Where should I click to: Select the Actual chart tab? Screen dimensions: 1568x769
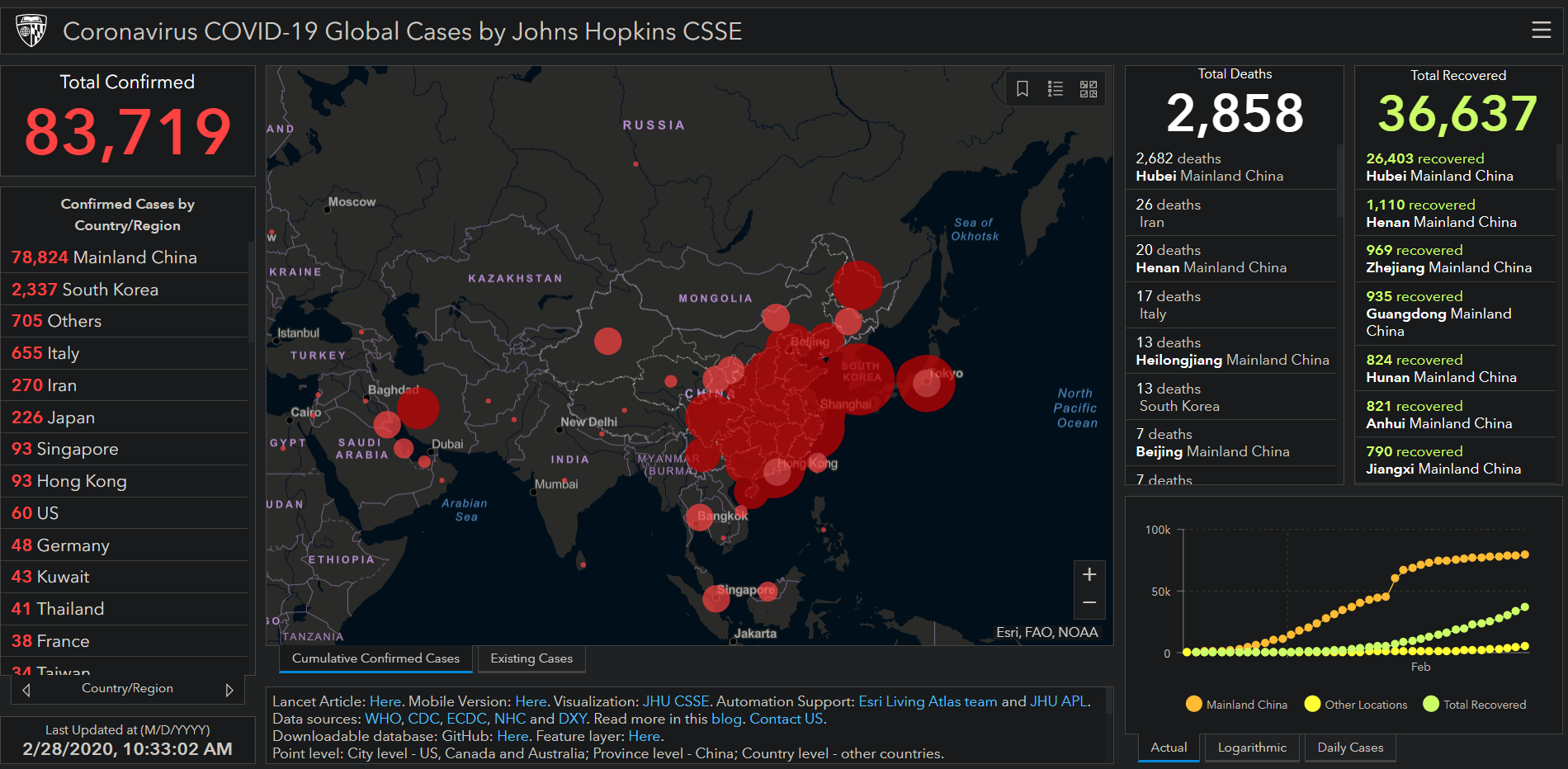point(1169,748)
